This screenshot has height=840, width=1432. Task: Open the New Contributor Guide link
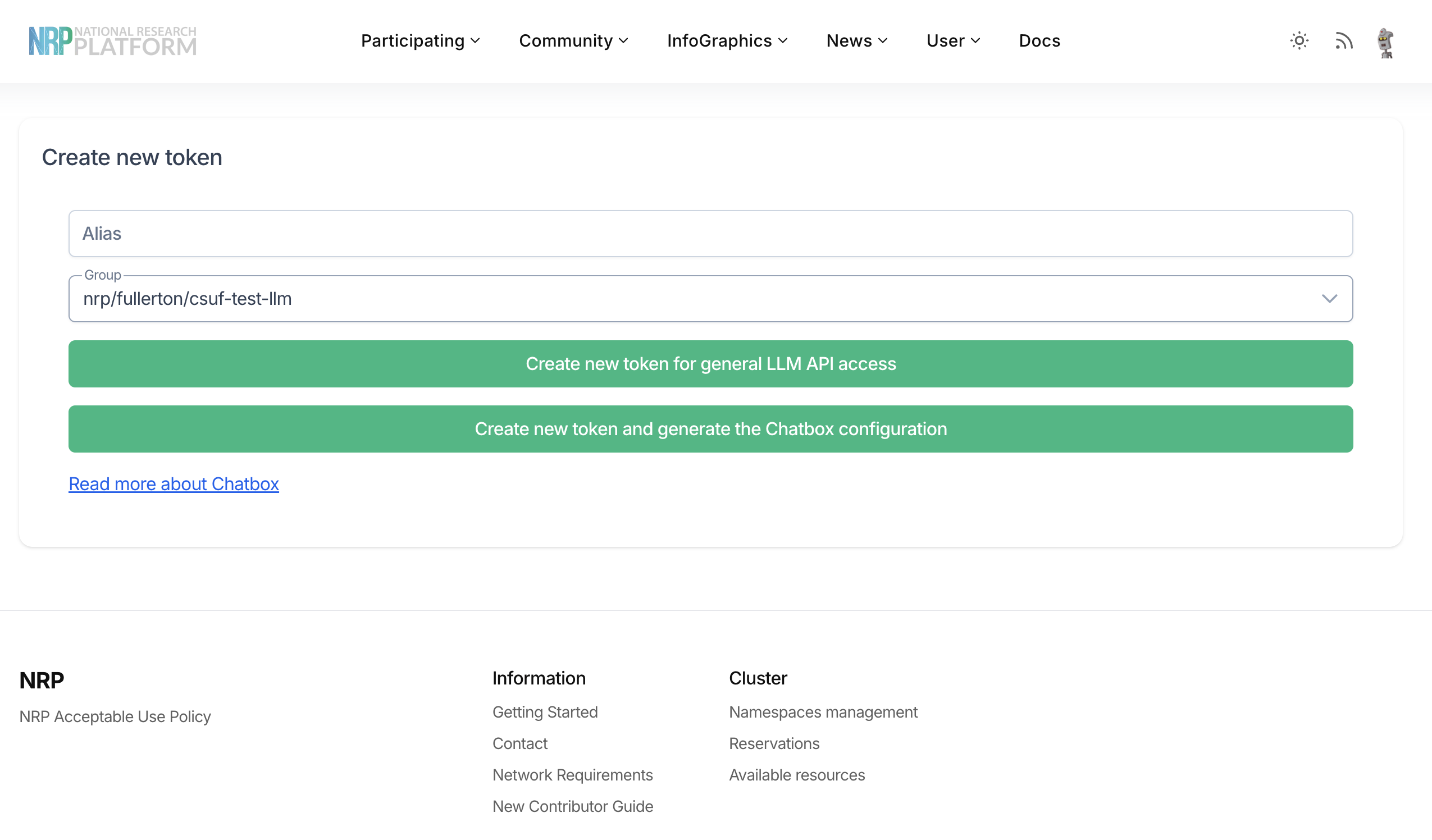click(573, 806)
